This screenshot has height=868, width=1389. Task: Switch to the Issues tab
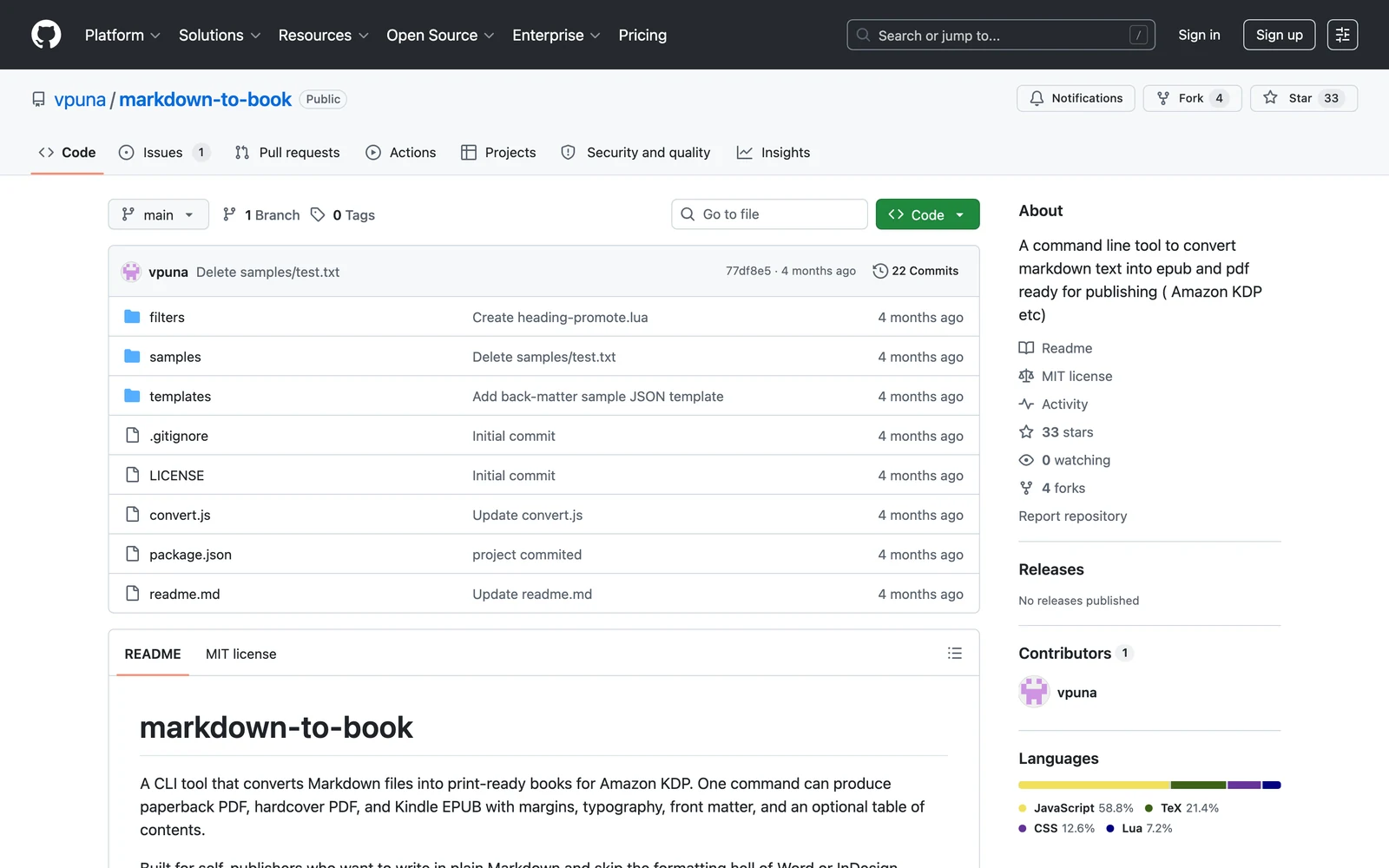point(164,152)
